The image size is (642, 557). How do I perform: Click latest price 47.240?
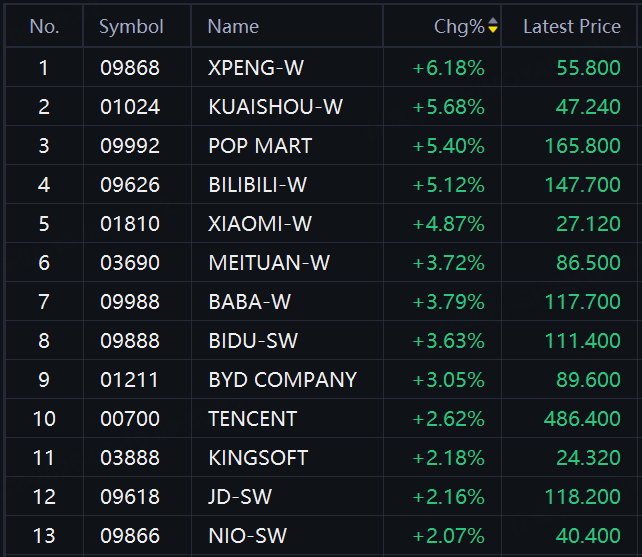[588, 107]
